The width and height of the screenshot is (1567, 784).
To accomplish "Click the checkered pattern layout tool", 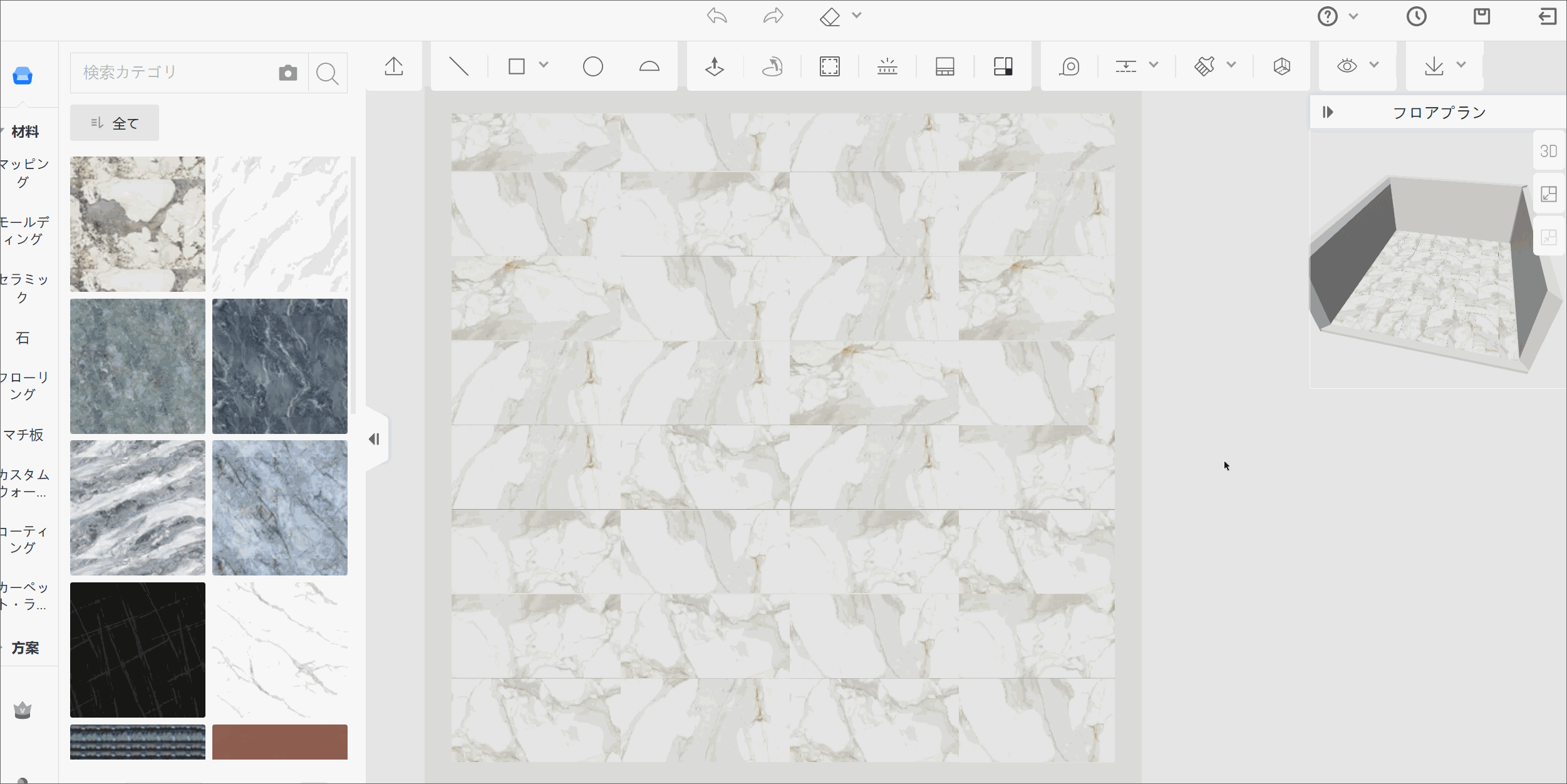I will click(1003, 66).
